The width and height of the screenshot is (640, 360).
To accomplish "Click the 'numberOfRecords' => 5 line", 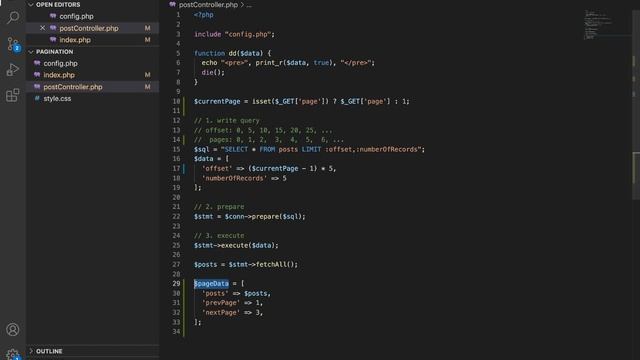I will (244, 178).
